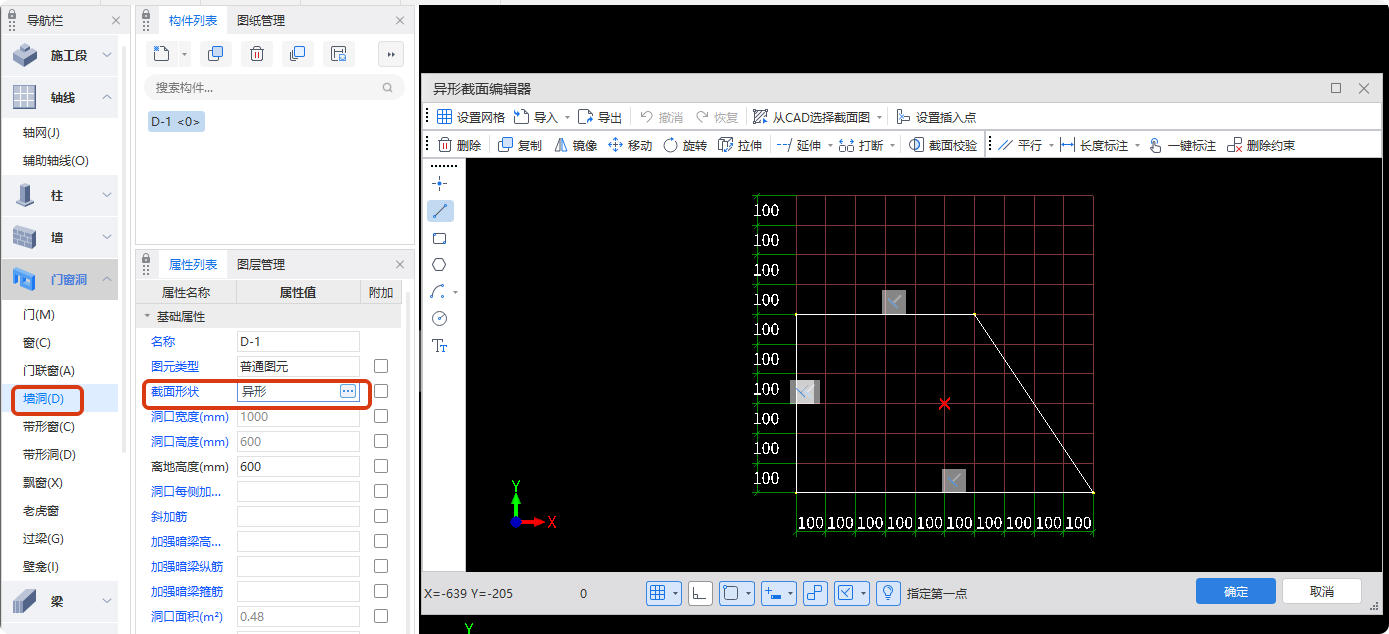Open the 打断 break dropdown arrow

tap(891, 145)
